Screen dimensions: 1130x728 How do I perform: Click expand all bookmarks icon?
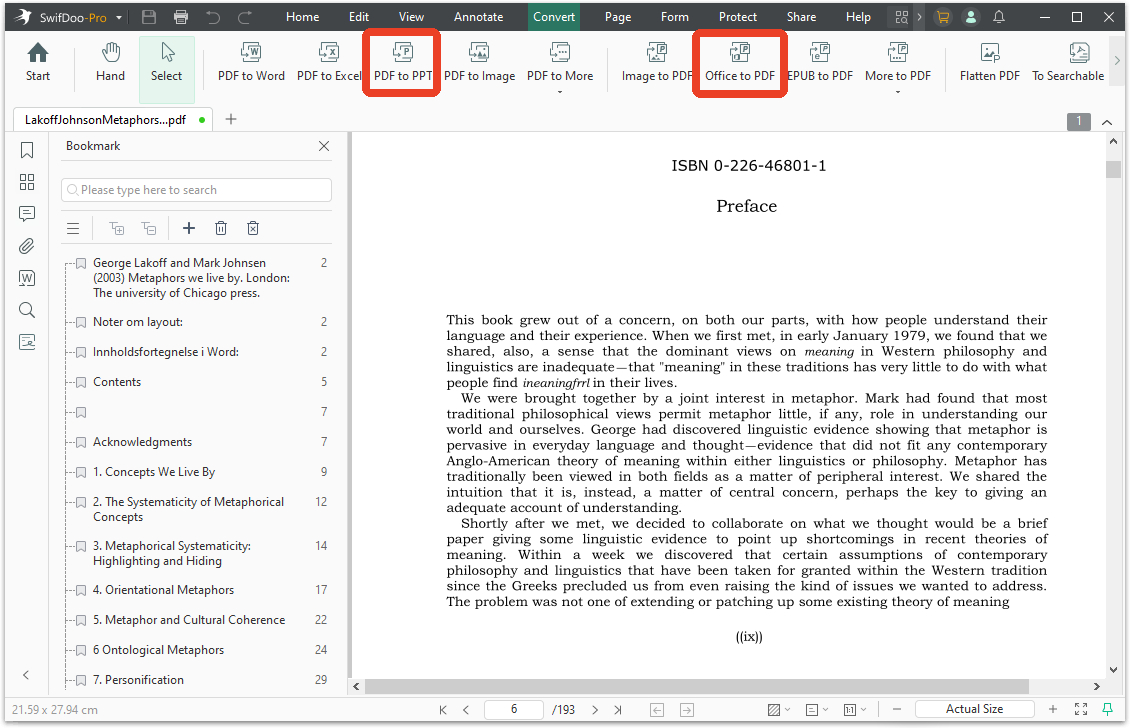pyautogui.click(x=117, y=228)
